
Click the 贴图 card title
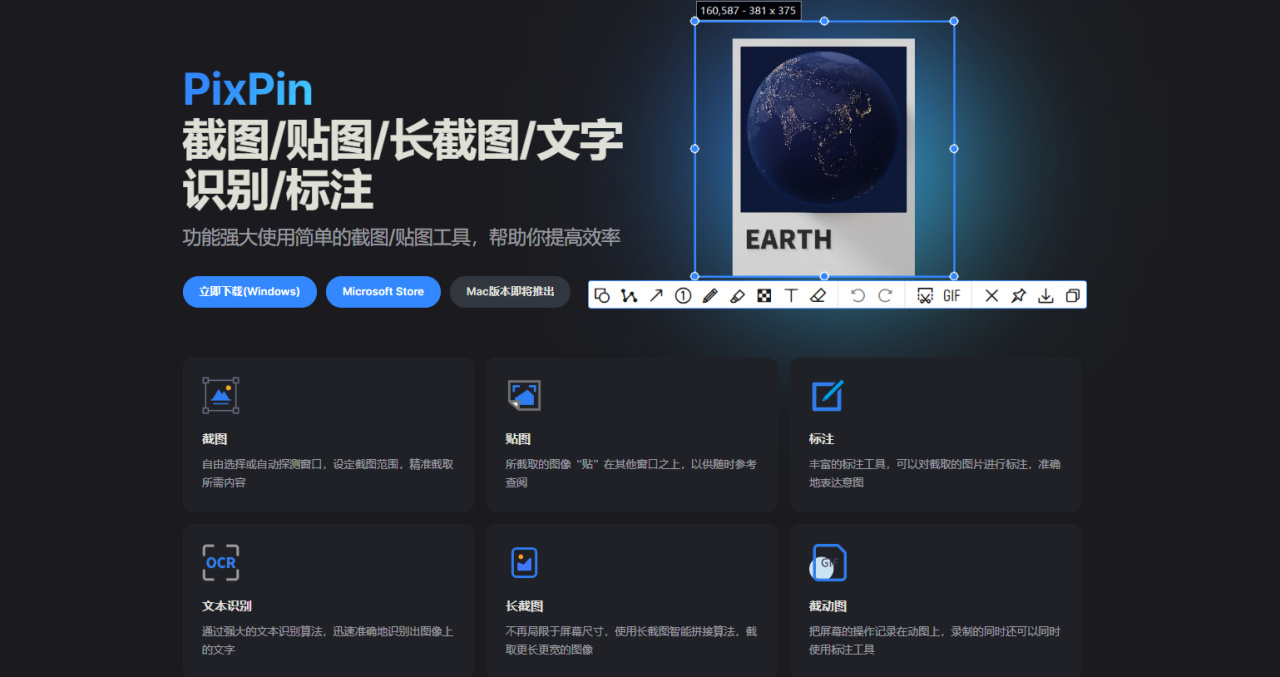click(x=518, y=439)
